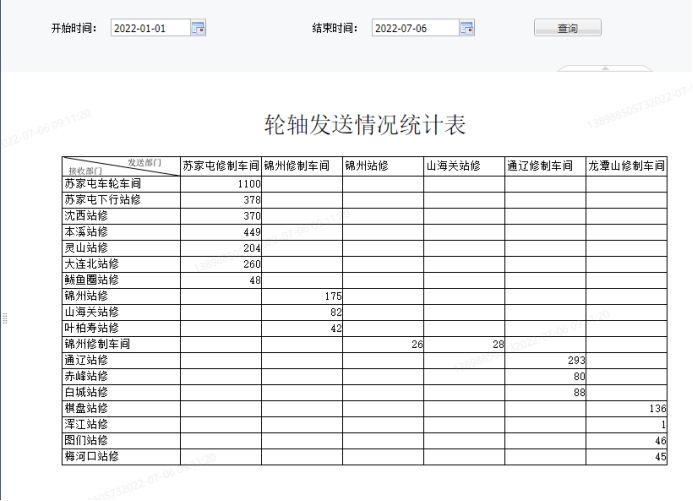This screenshot has height=501, width=693.
Task: Click the cell value 204
Action: (x=252, y=248)
